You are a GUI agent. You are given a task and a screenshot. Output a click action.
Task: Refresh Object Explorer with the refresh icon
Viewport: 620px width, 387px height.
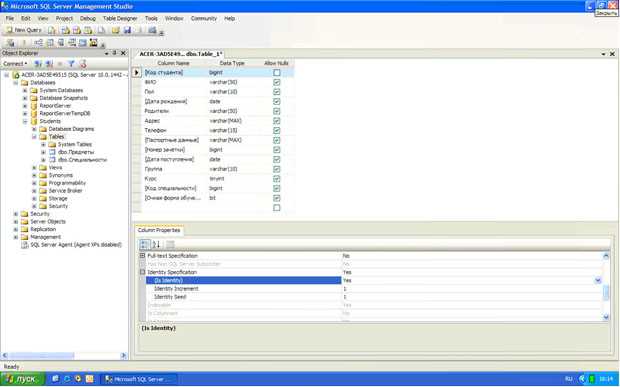point(83,63)
